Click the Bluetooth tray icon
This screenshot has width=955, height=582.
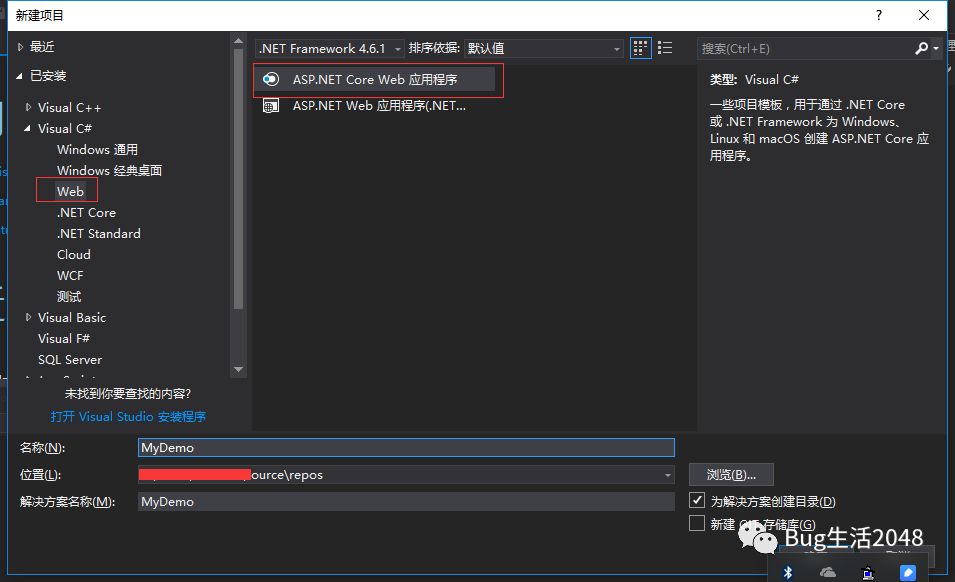coord(788,572)
